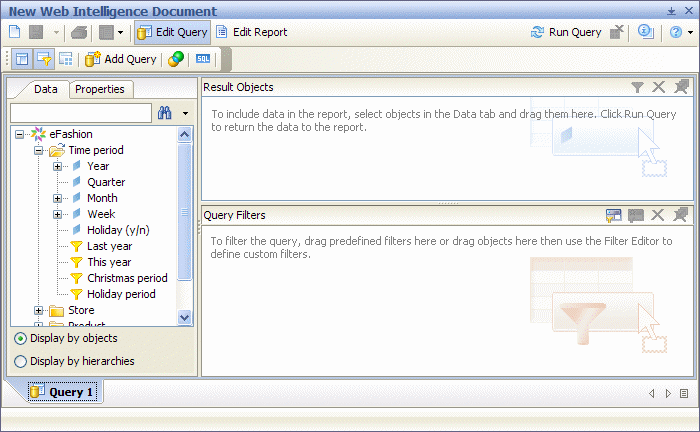Expand the Month dimension node
700x432 pixels.
tap(57, 198)
